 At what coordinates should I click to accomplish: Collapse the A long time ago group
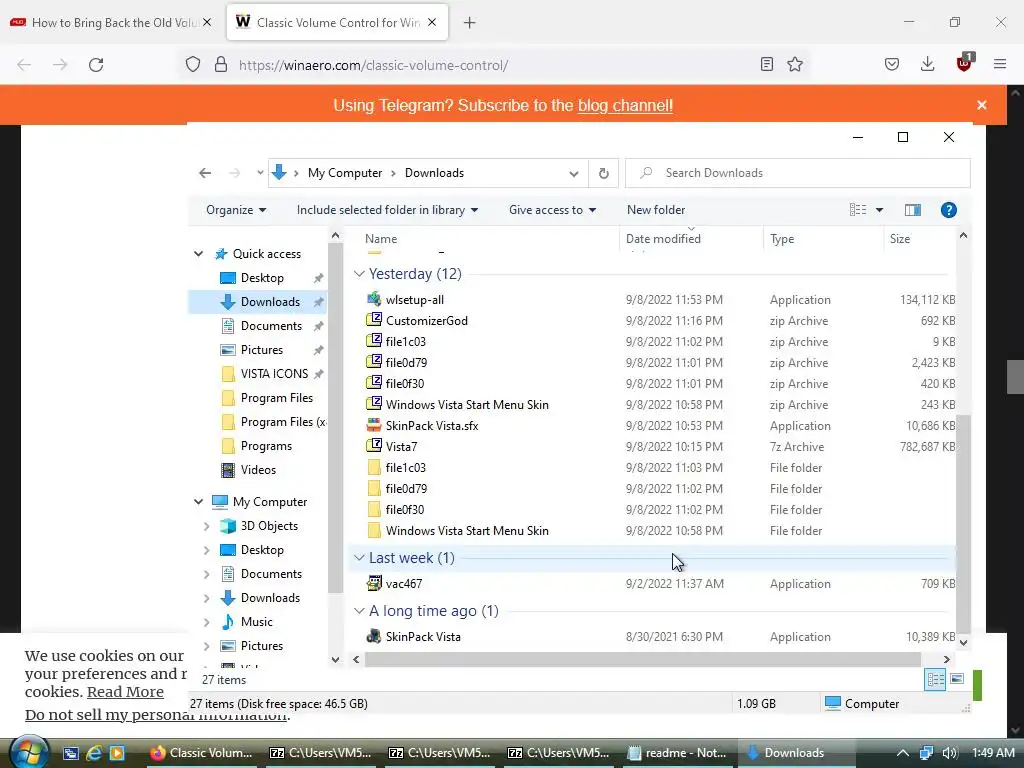359,611
